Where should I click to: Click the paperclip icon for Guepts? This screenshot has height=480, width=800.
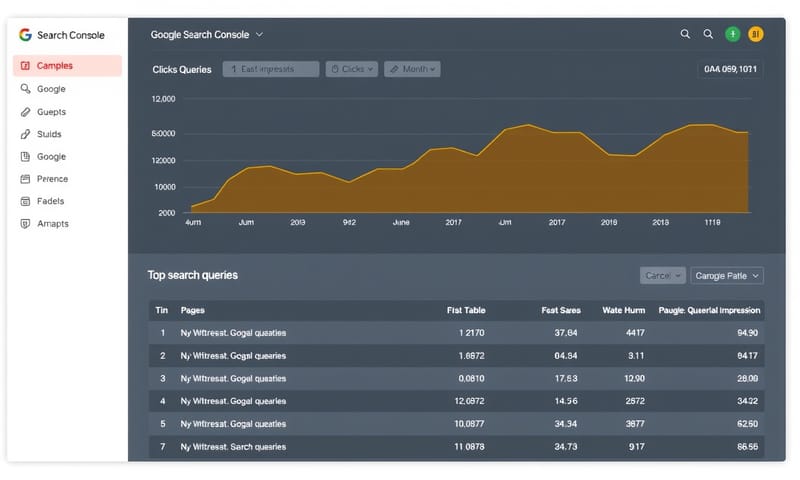[25, 112]
